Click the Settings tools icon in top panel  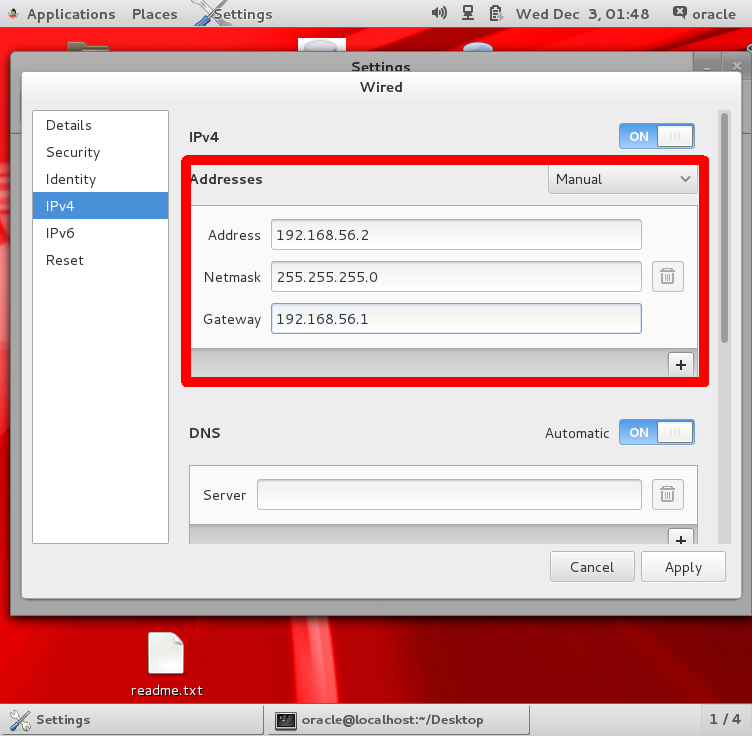[209, 13]
